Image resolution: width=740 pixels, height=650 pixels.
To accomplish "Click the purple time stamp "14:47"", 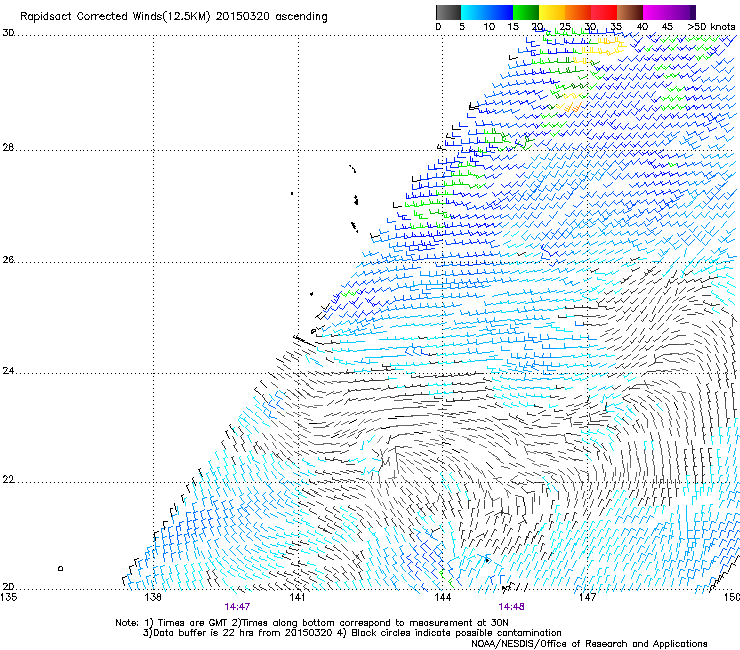I will pyautogui.click(x=237, y=607).
